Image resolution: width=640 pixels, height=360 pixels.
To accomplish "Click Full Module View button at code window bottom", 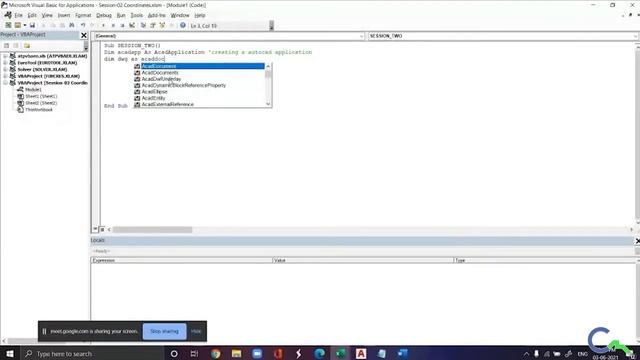I will [102, 229].
